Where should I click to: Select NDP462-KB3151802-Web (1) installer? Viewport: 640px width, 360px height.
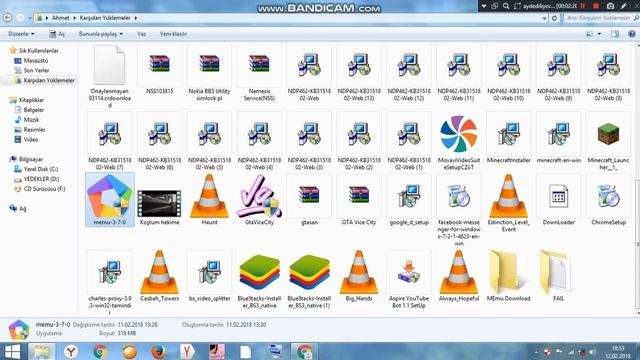coord(409,142)
